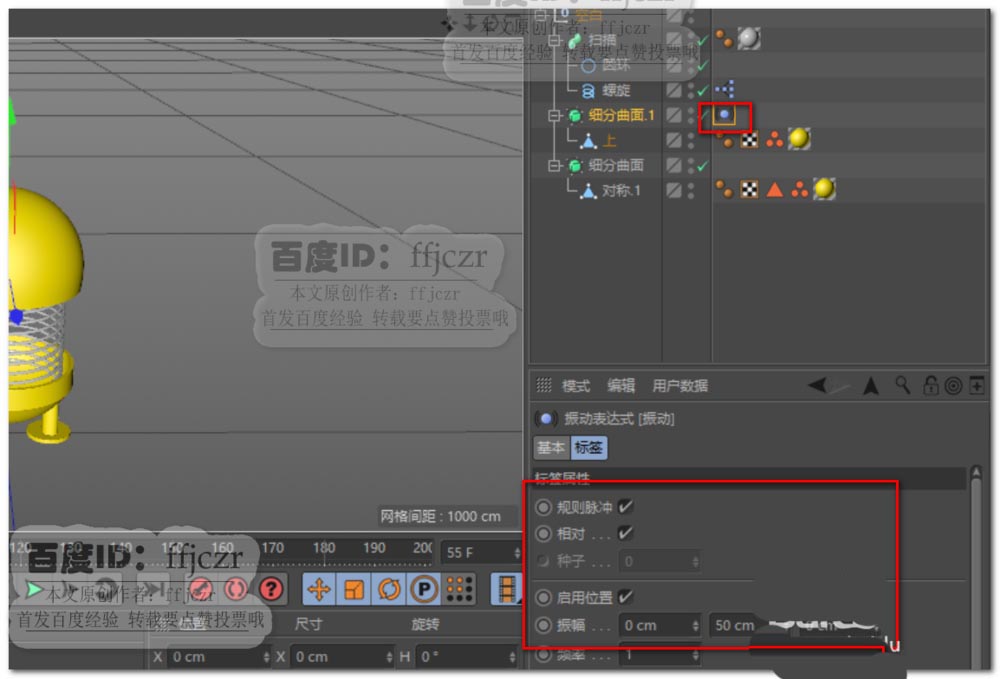Collapse the 细分曲面.1 tree node
Image resolution: width=1000 pixels, height=679 pixels.
(555, 115)
